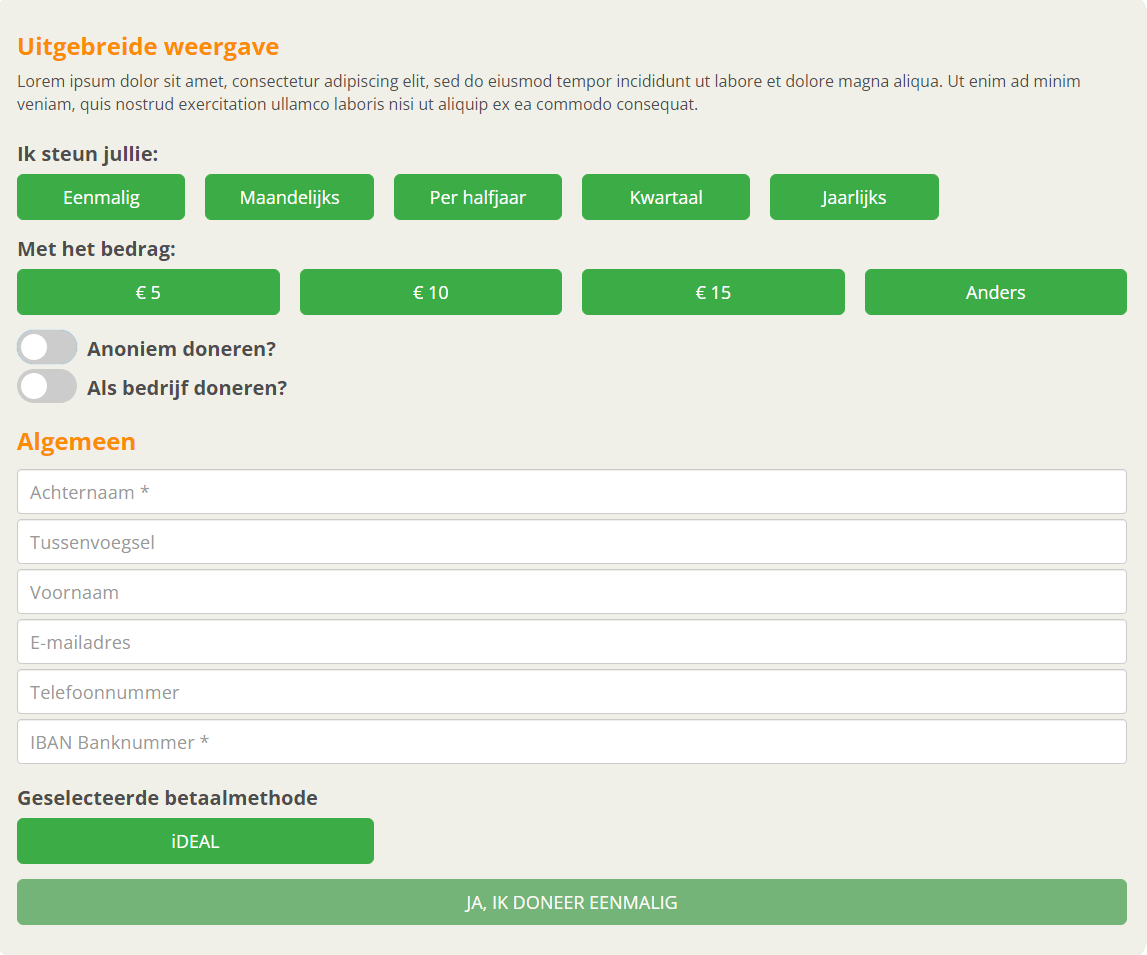Click Anders to enter custom amount
Viewport: 1147px width, 955px height.
[x=995, y=292]
